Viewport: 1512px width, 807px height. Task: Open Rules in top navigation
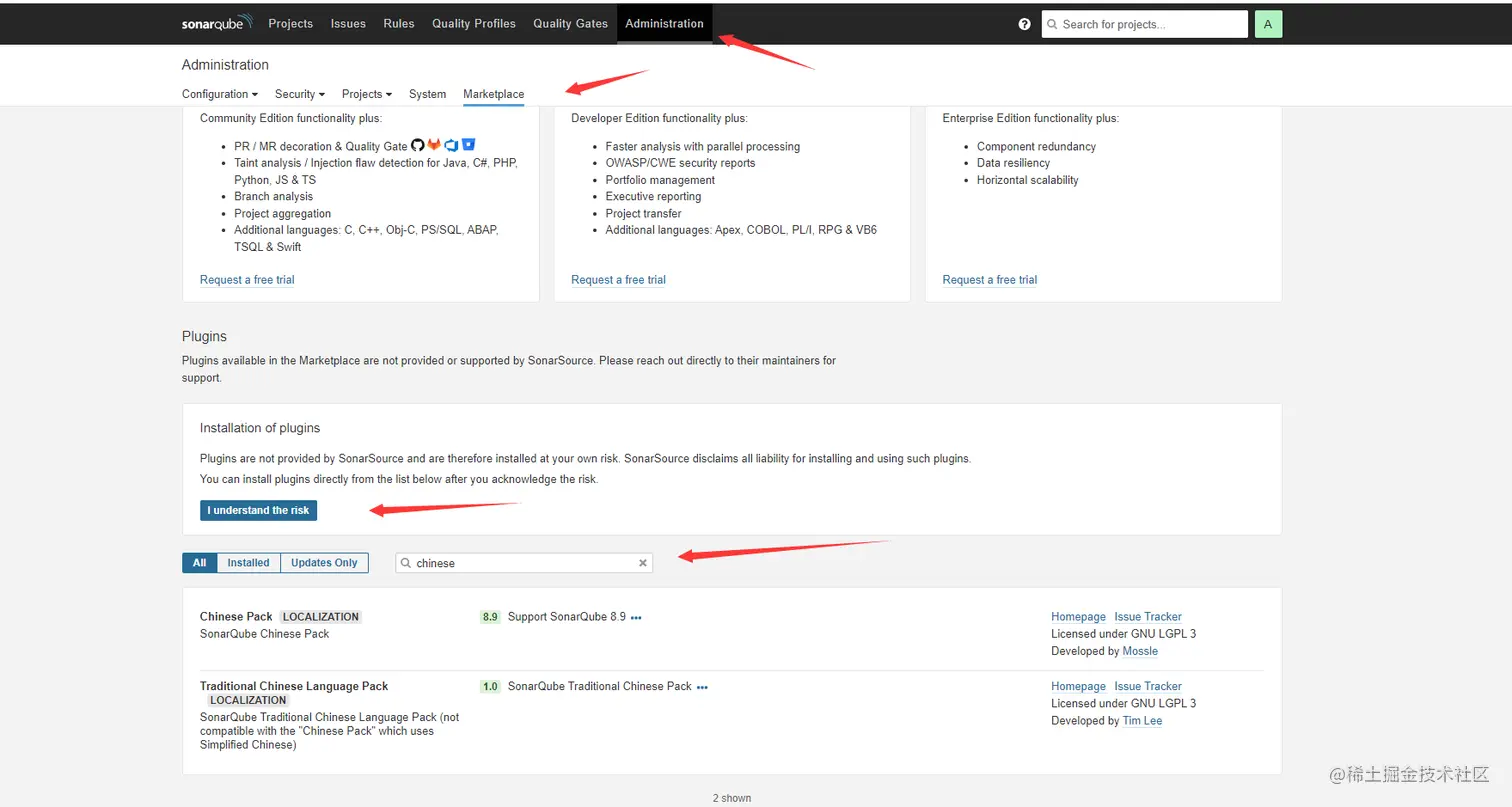click(398, 23)
